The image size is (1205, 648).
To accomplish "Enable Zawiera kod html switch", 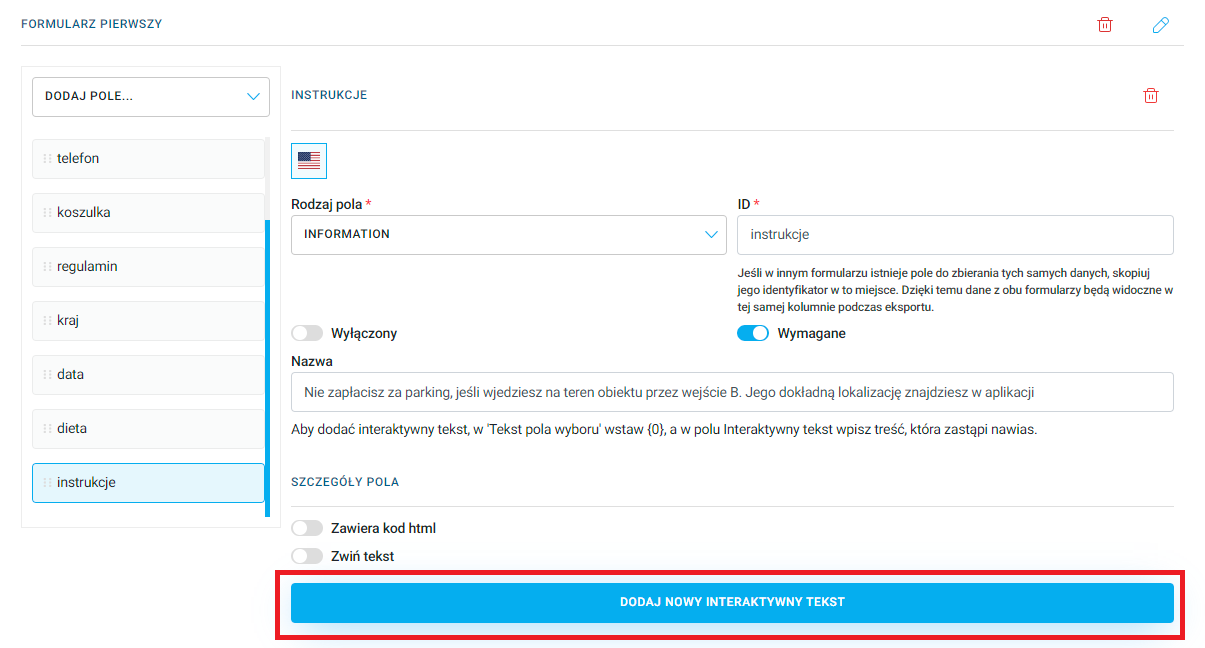I will tap(307, 528).
